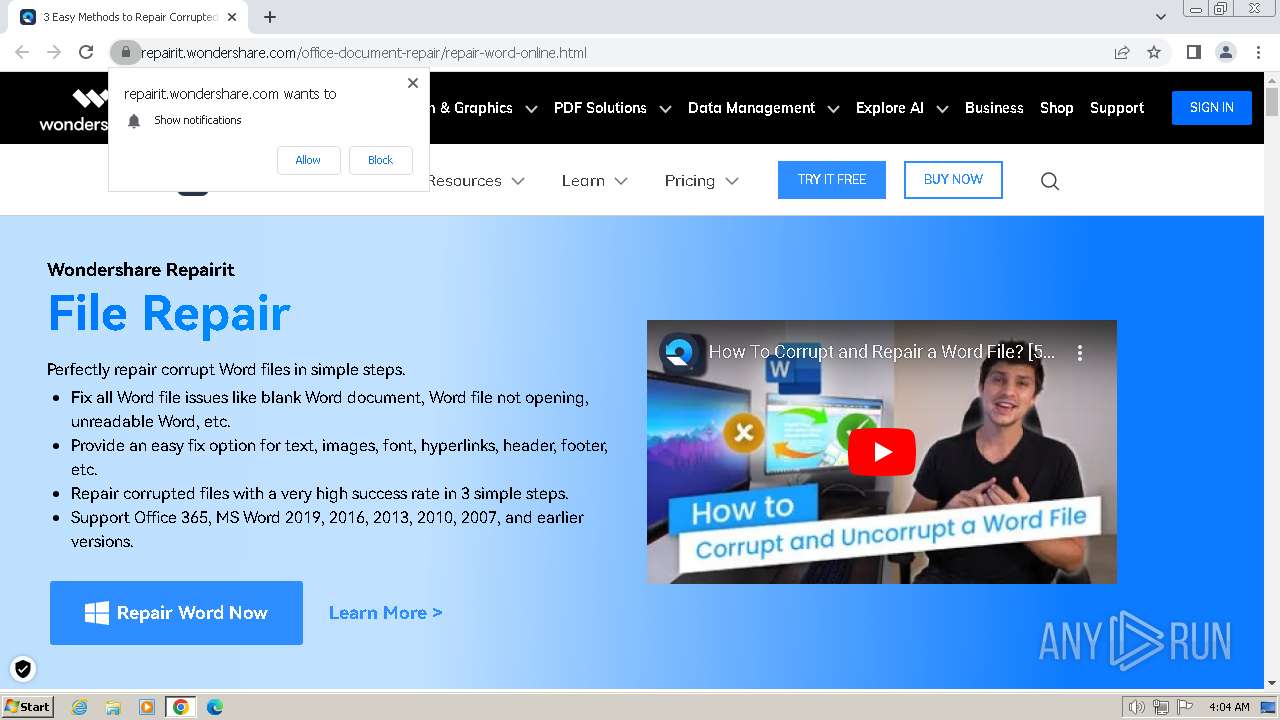
Task: Select the Chrome taskbar icon
Action: [x=181, y=707]
